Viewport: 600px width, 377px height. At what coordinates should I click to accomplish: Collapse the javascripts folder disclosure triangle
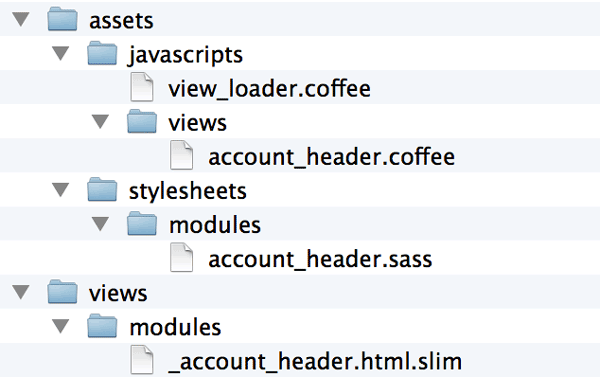point(61,53)
